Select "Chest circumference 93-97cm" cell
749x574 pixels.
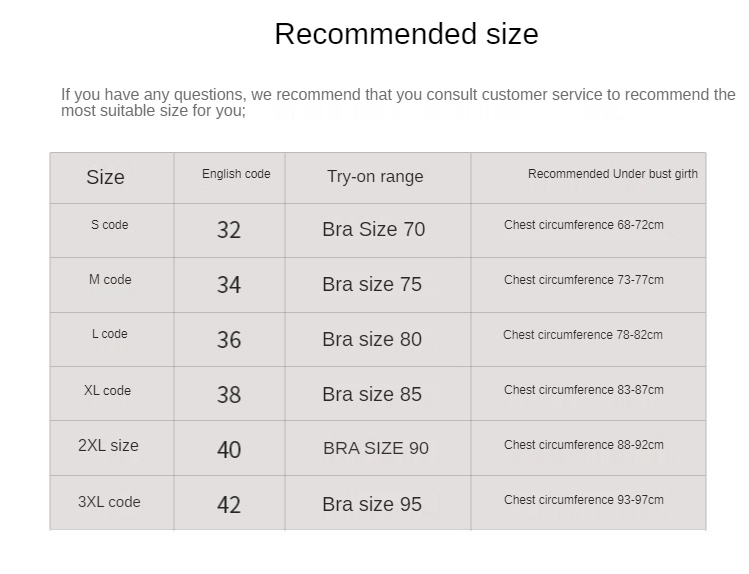pyautogui.click(x=583, y=500)
